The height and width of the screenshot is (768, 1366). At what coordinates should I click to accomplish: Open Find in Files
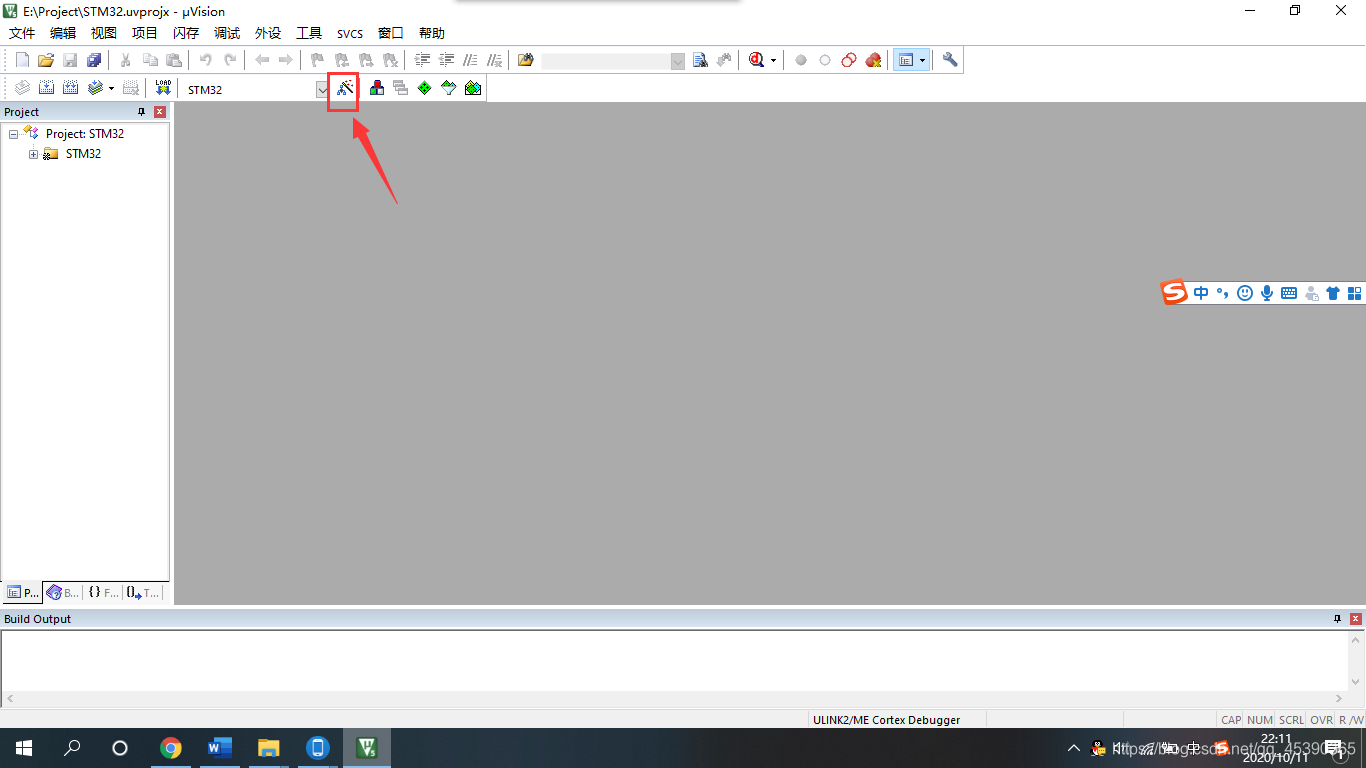point(526,60)
